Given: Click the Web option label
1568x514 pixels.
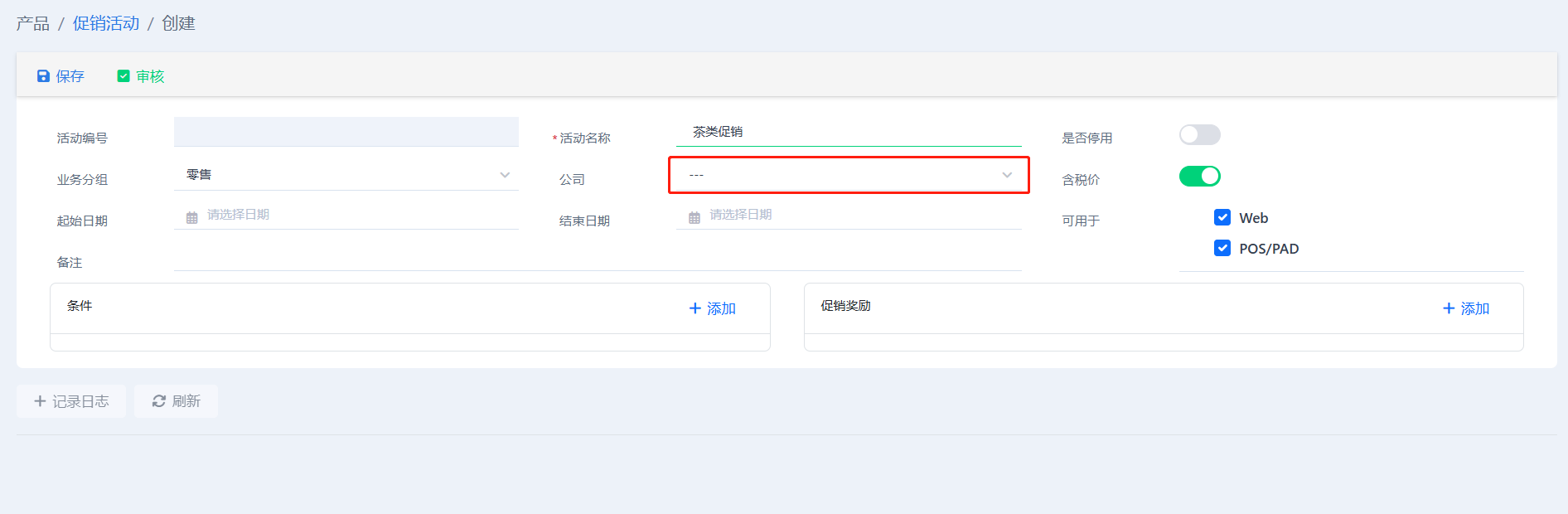Looking at the screenshot, I should pos(1254,218).
